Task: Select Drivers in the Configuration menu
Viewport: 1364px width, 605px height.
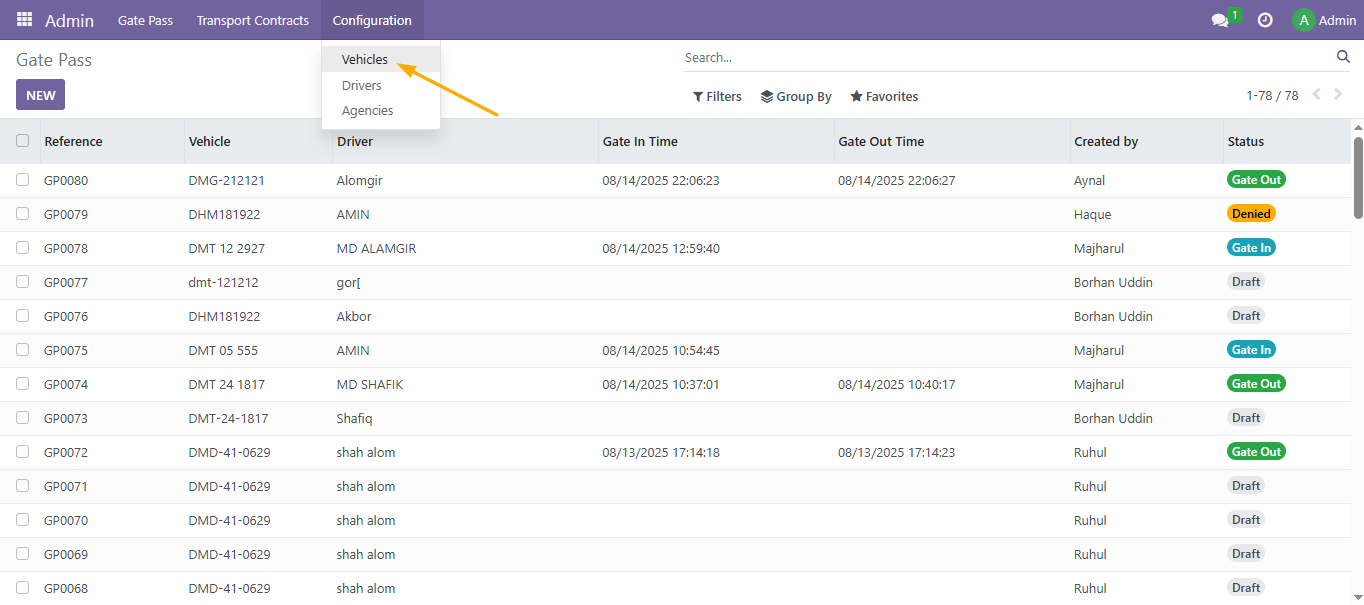Action: point(362,86)
